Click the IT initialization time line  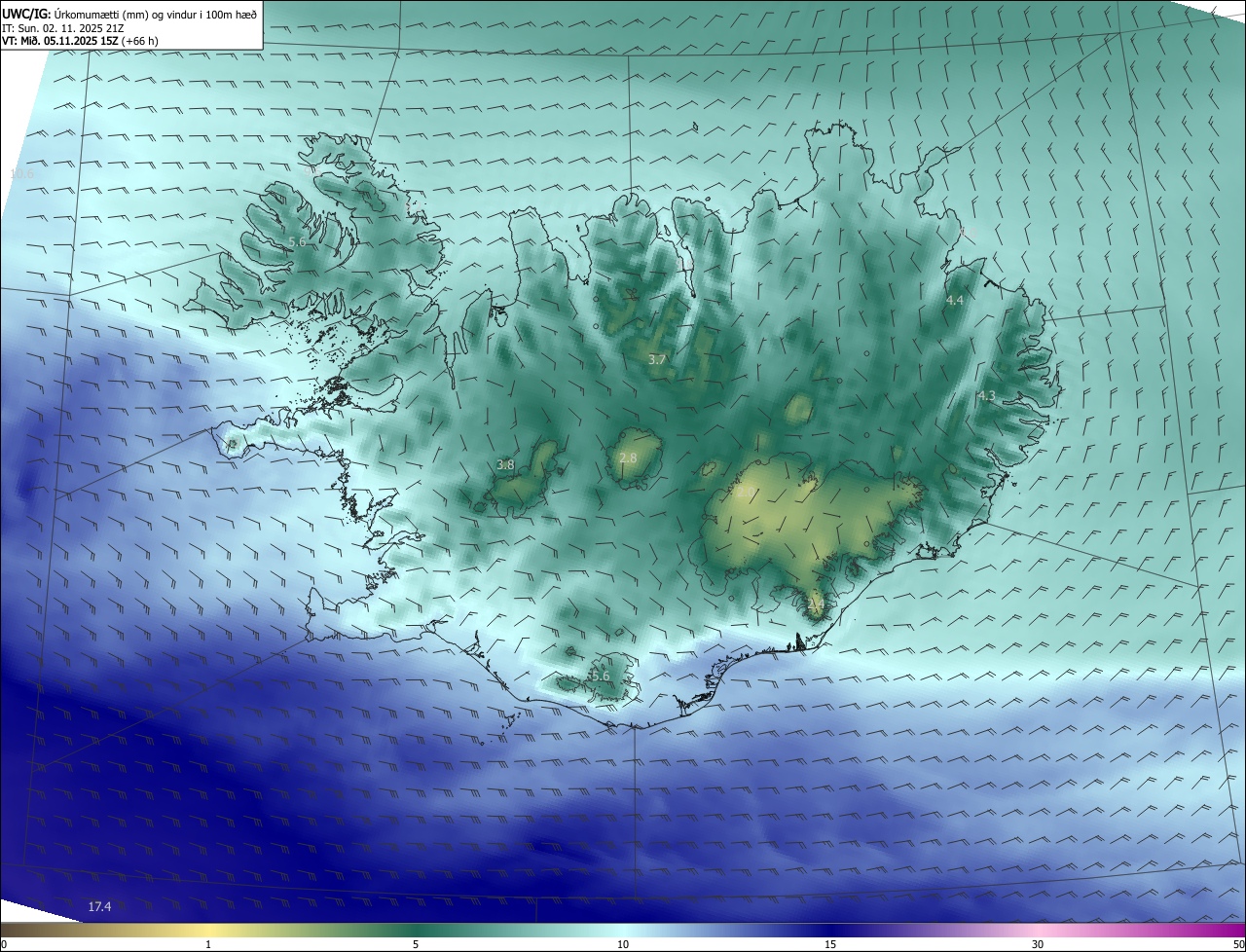63,28
